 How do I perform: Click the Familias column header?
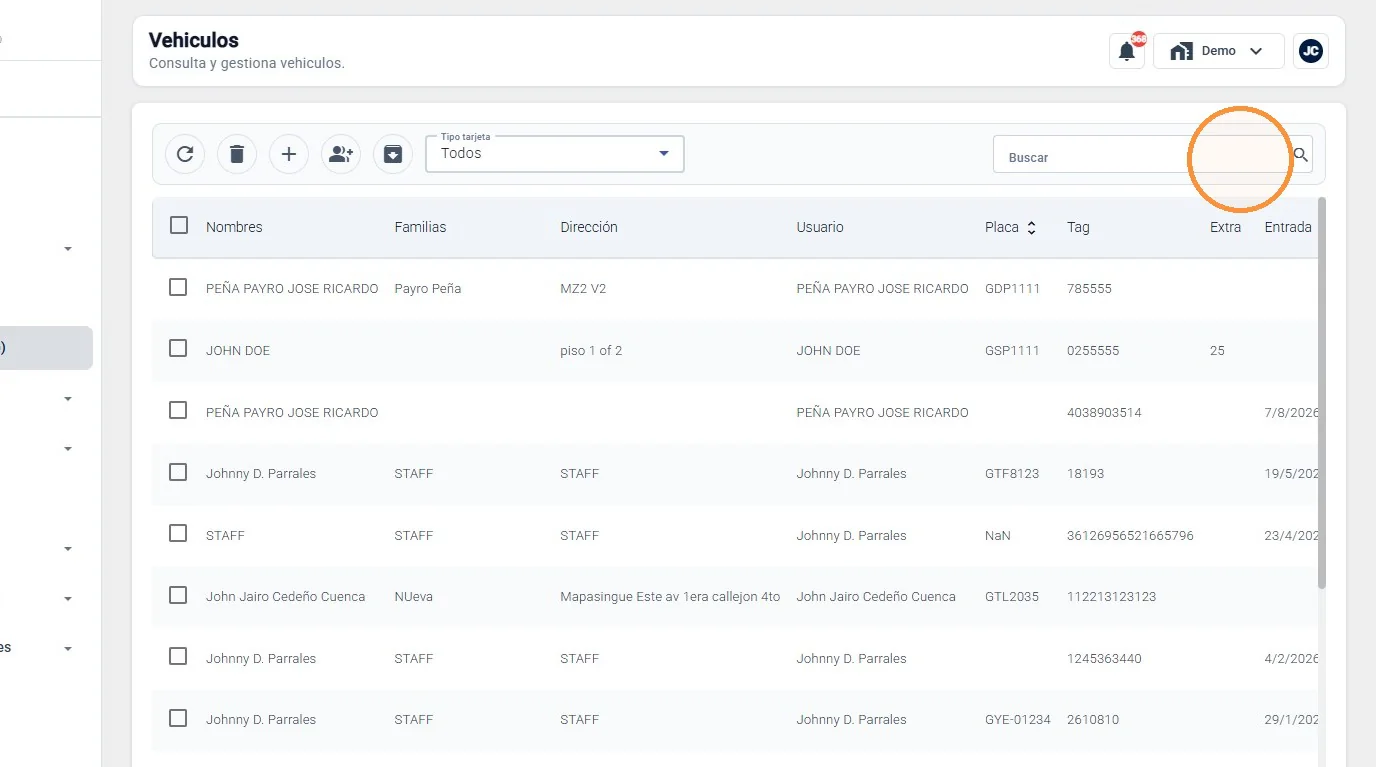[x=420, y=227]
